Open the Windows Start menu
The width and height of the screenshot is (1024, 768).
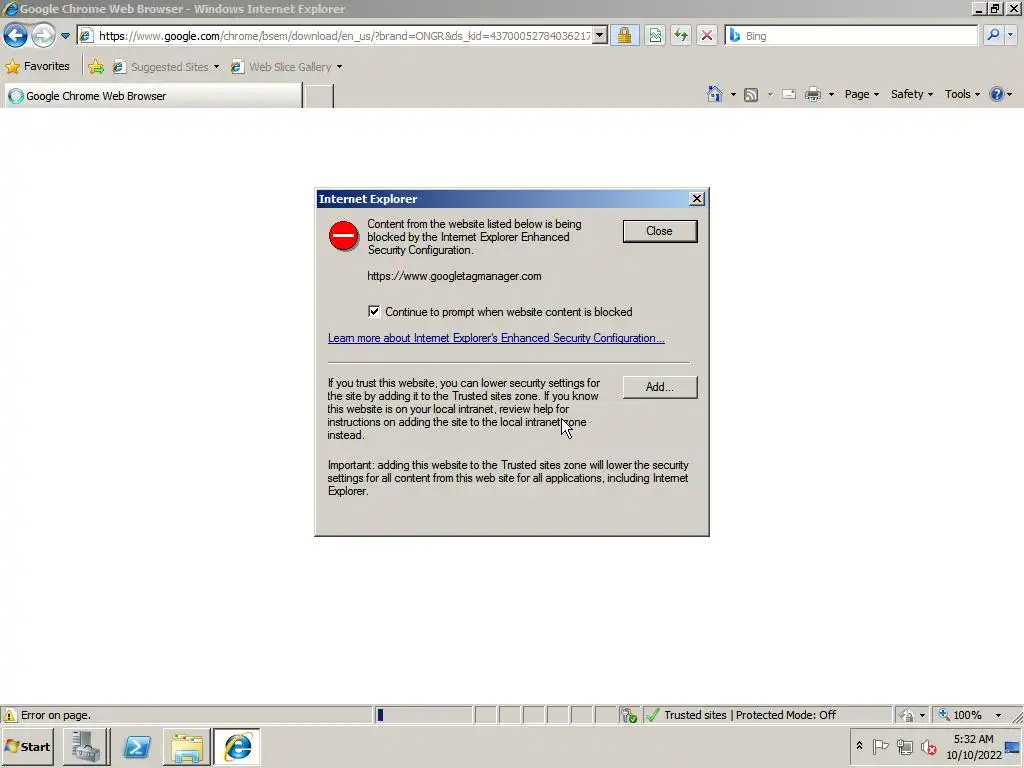(27, 746)
